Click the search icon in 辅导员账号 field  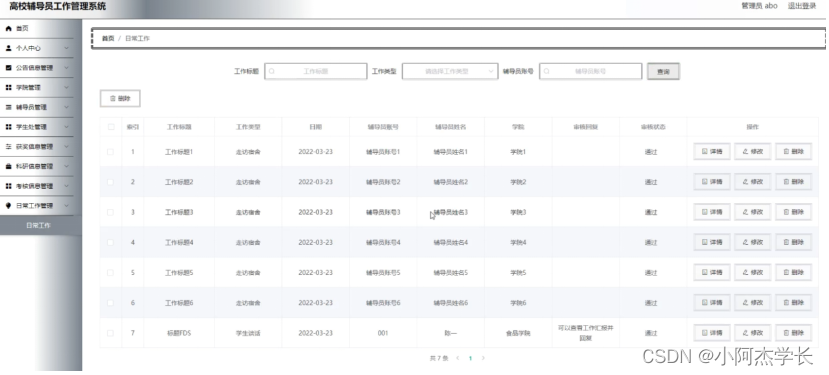pyautogui.click(x=547, y=71)
